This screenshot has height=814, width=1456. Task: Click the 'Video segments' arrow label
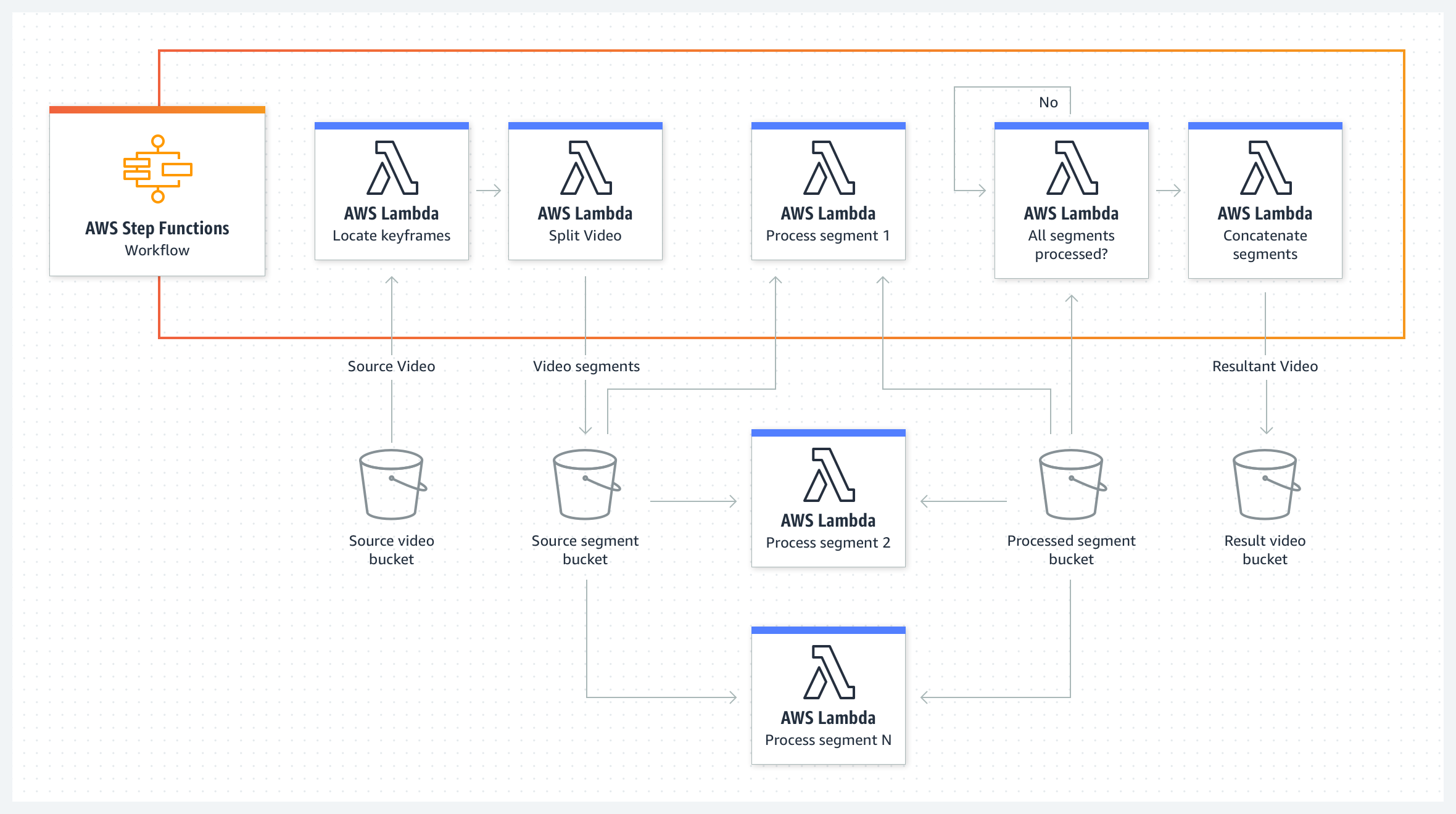(x=586, y=366)
